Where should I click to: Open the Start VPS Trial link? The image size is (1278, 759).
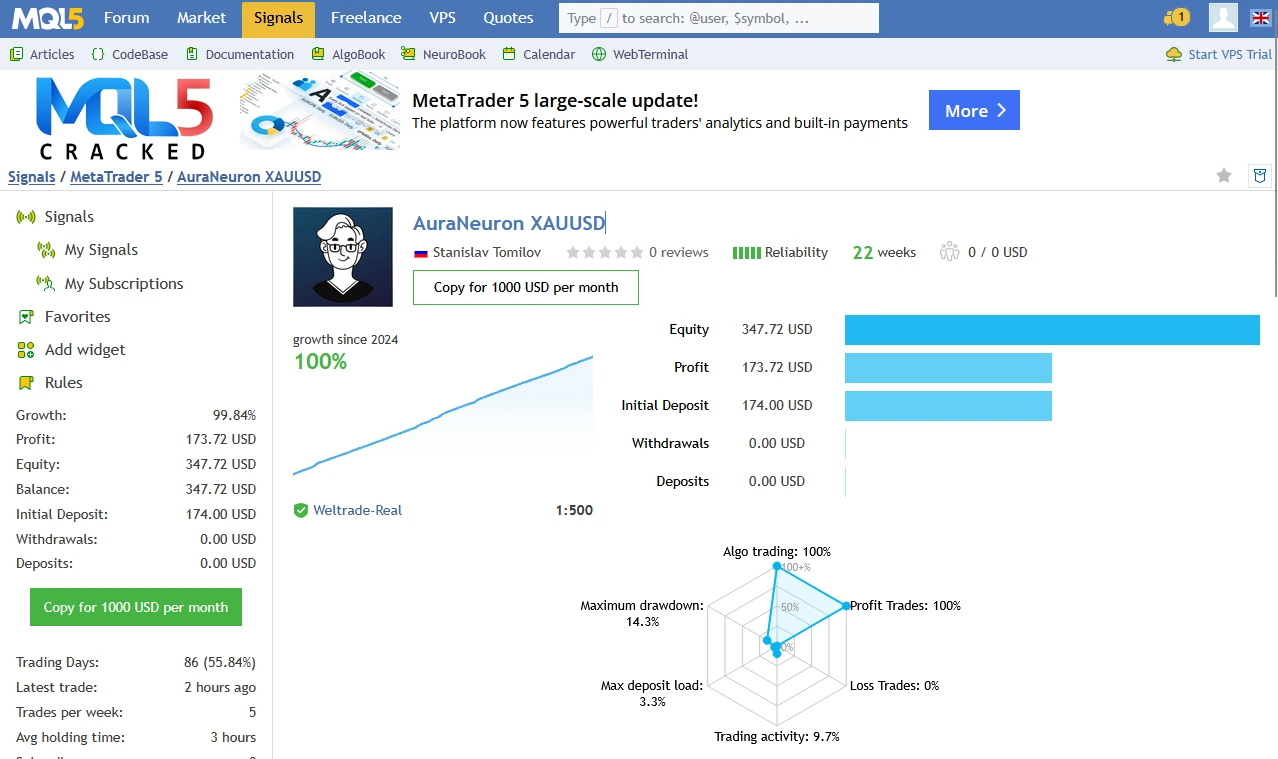tap(1230, 54)
